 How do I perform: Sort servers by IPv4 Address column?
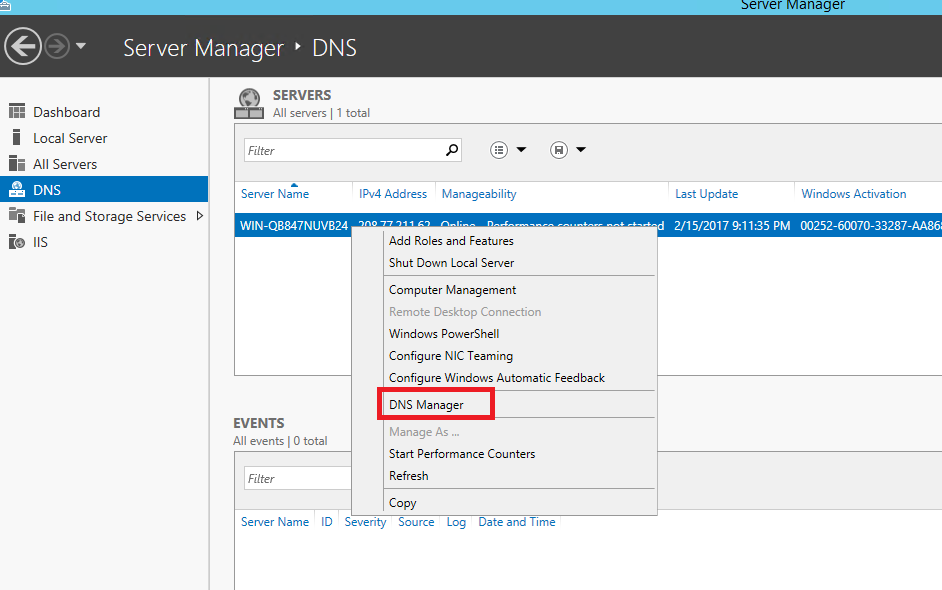[393, 194]
